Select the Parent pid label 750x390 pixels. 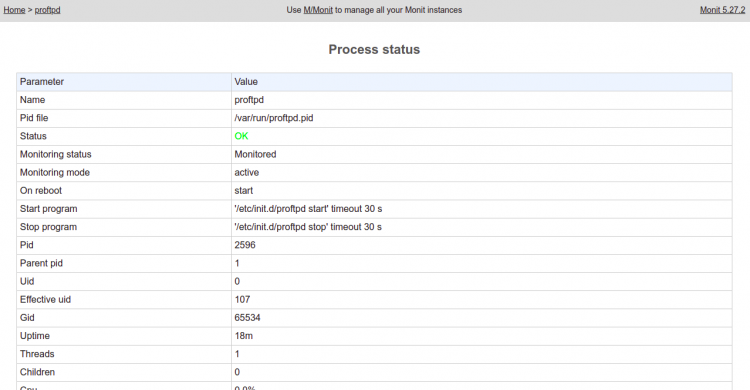(41, 264)
